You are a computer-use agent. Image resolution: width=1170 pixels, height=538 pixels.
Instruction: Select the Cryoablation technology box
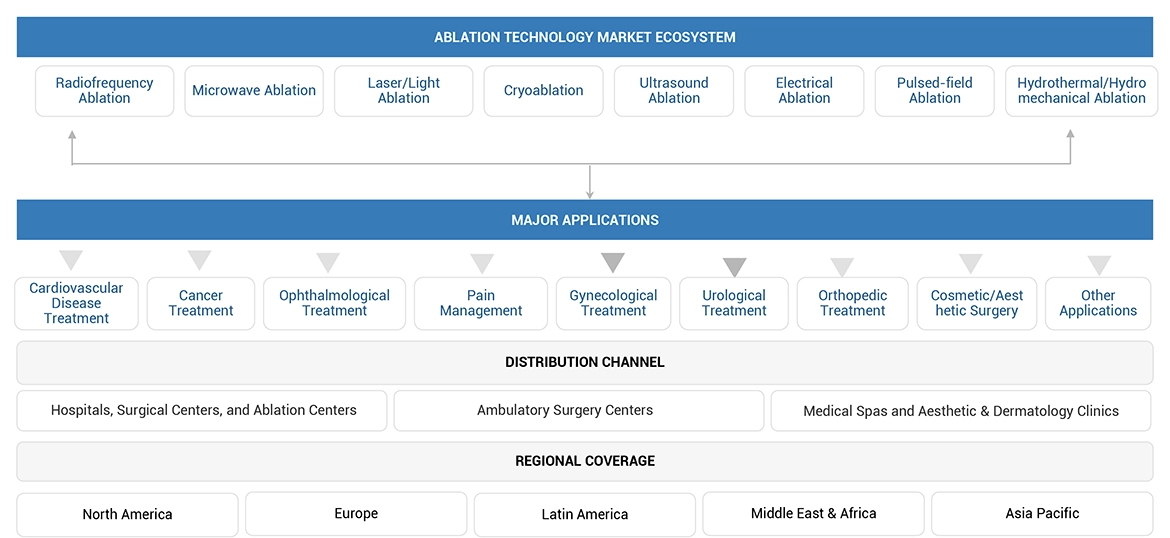pos(544,91)
